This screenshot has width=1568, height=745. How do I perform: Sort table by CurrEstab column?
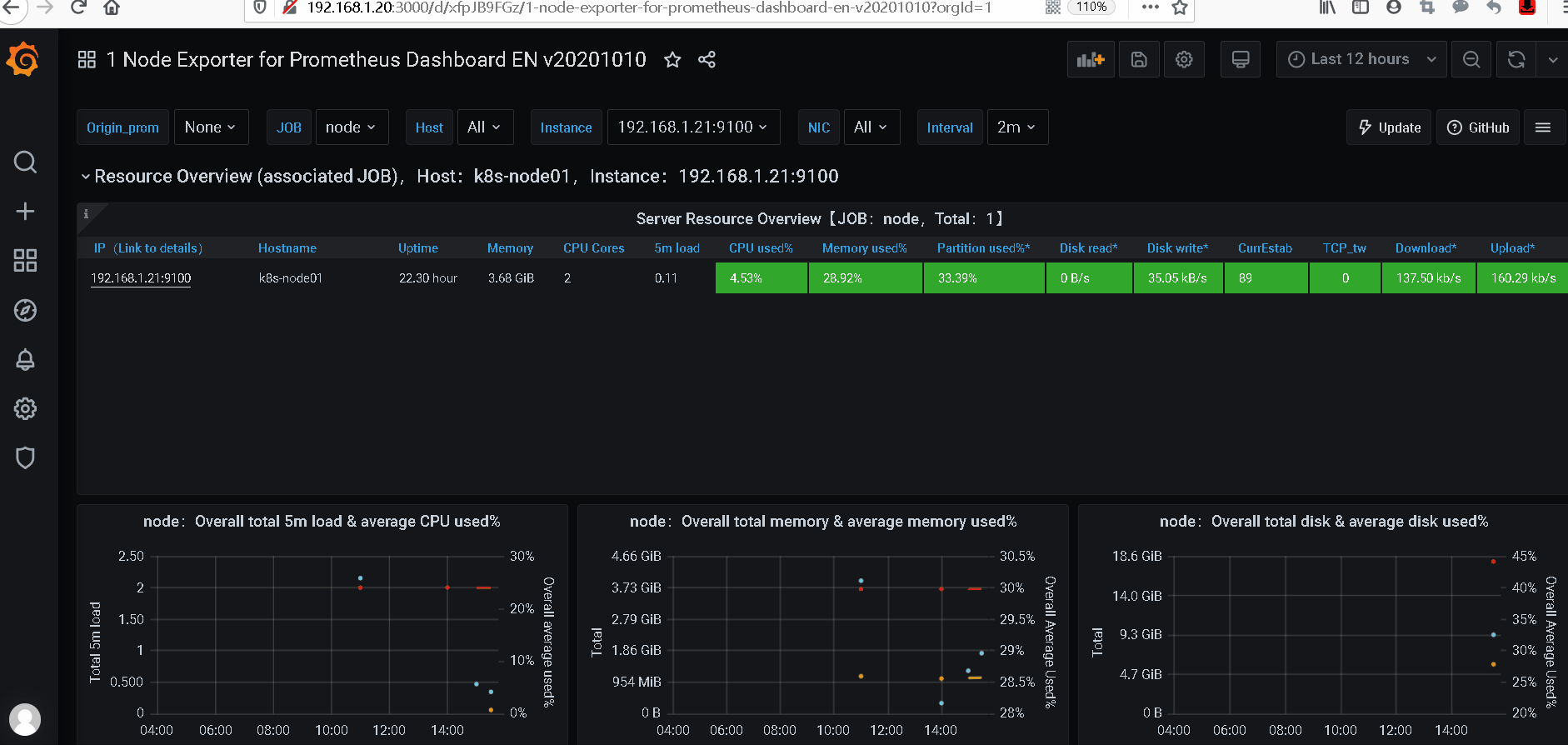tap(1266, 248)
